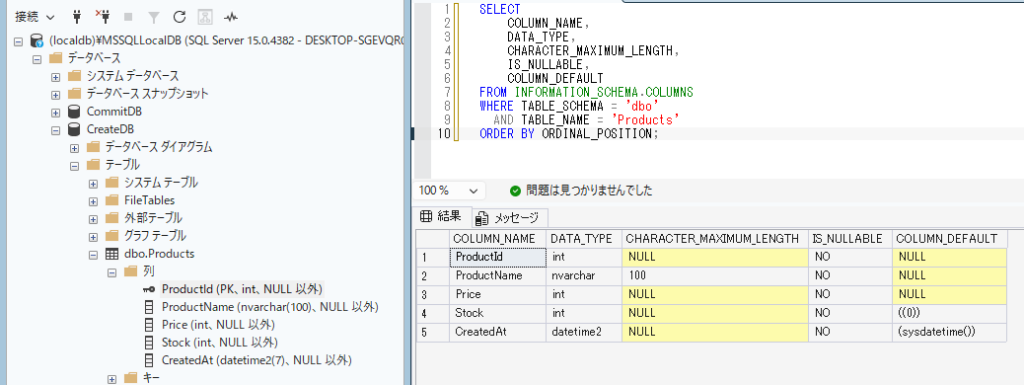Select the datetime2 data type cell
This screenshot has width=1024, height=385.
click(584, 331)
